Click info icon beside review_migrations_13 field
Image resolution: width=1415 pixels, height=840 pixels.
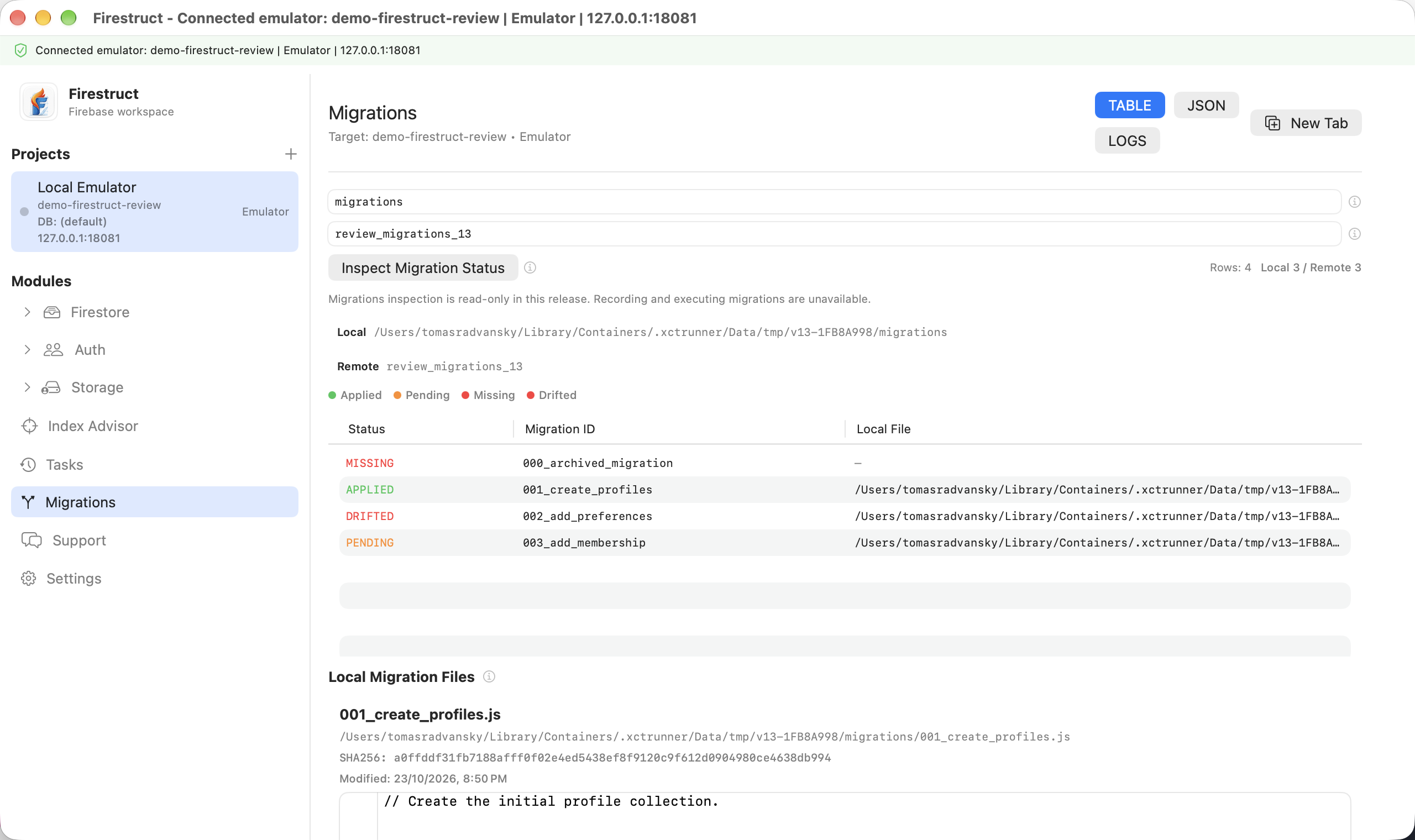click(1354, 234)
